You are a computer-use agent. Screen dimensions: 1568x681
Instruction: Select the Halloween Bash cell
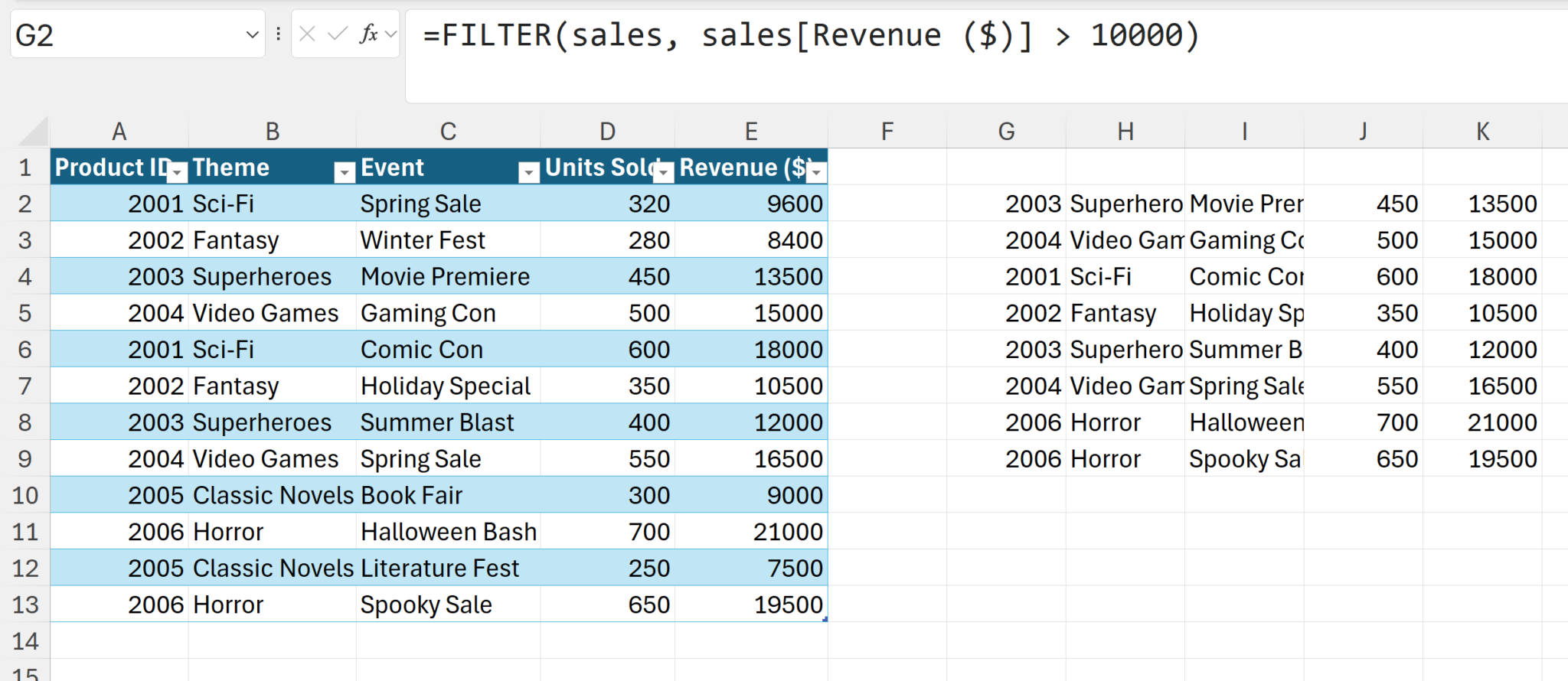click(448, 532)
